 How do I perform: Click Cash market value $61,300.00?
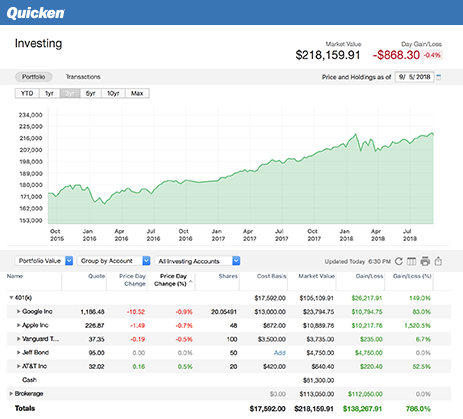pos(318,380)
